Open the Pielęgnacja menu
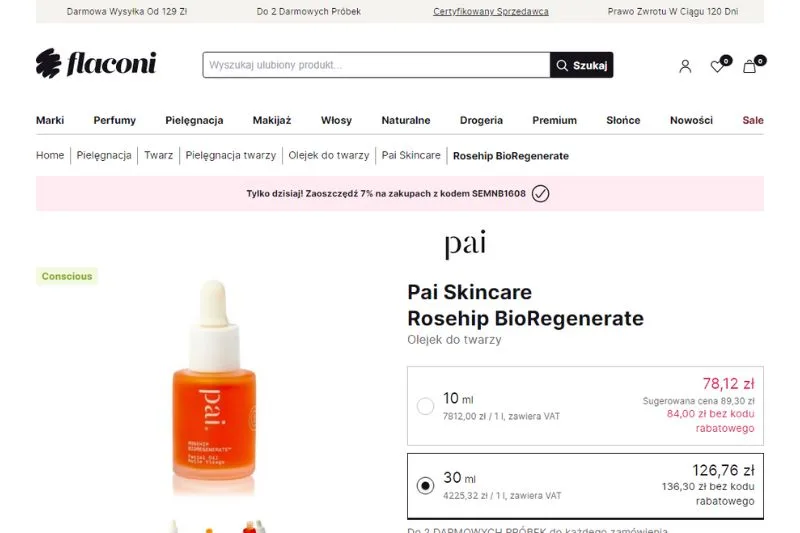Viewport: 800px width, 533px height. 194,121
